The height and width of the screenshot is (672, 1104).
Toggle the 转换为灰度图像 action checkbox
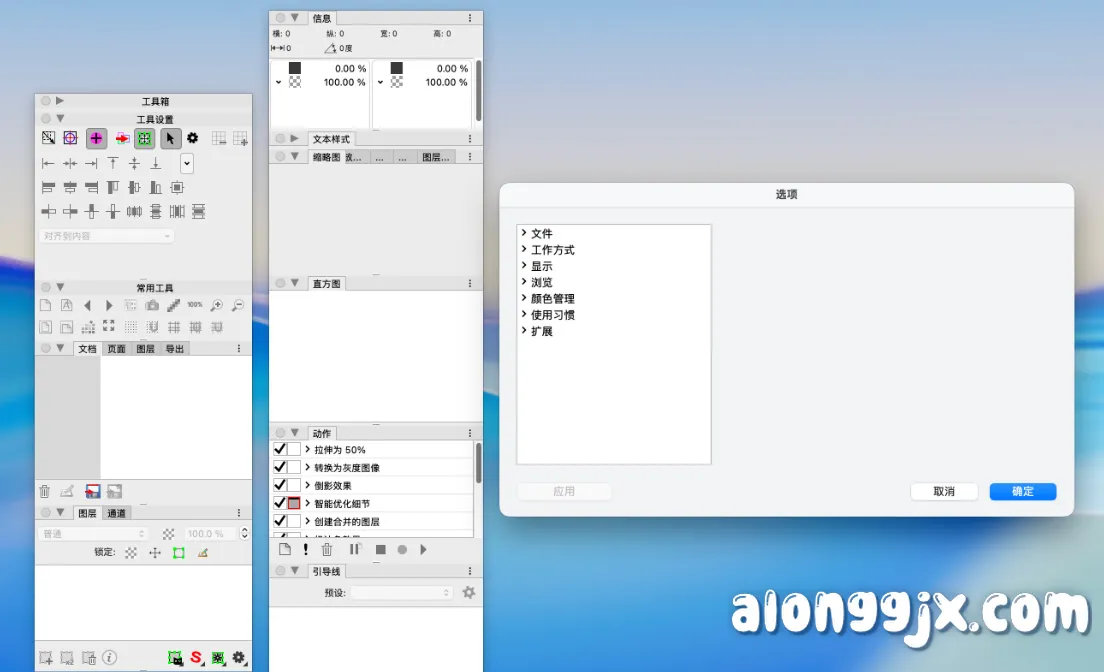pyautogui.click(x=280, y=467)
